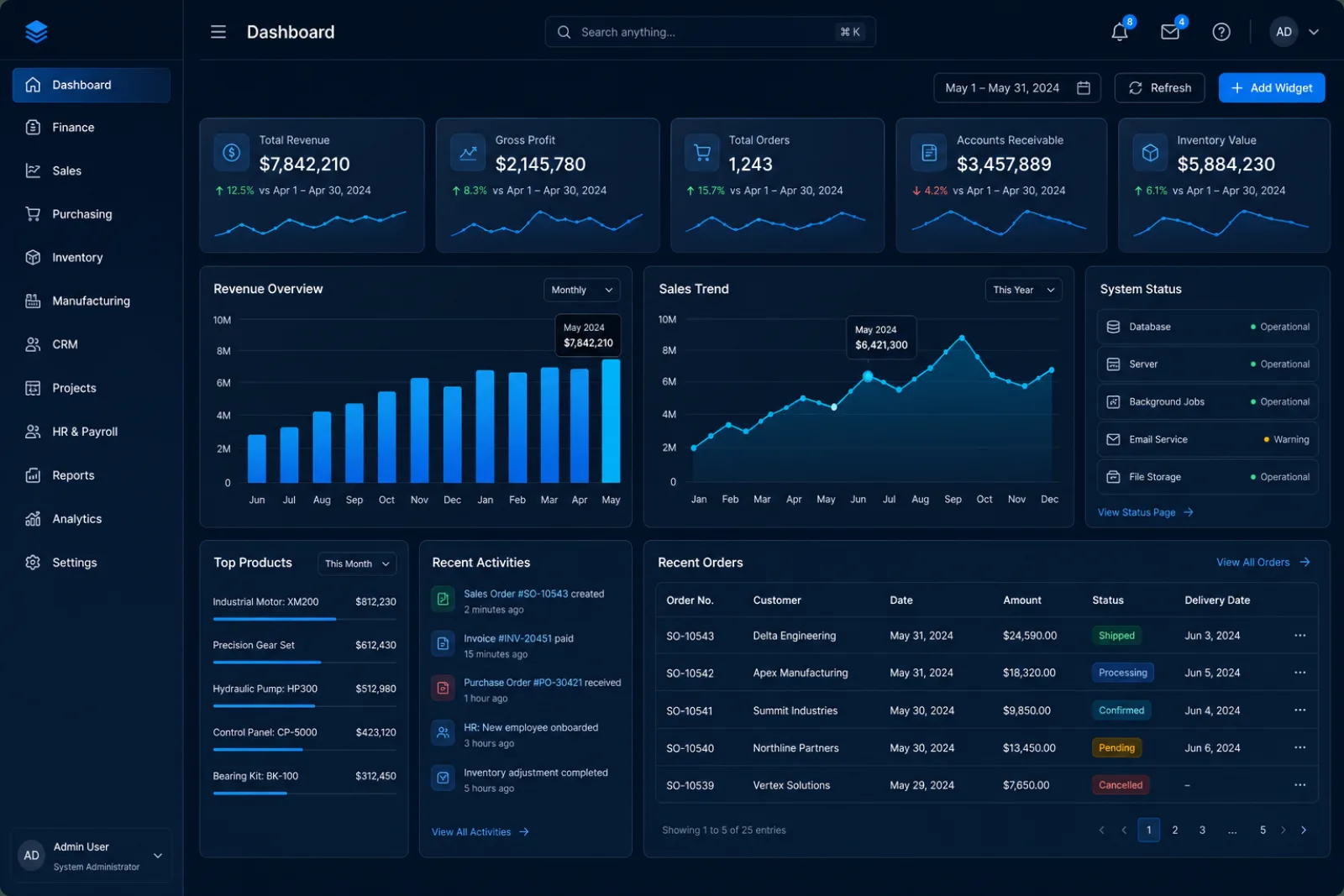Go to Finance in the sidebar
This screenshot has width=1344, height=896.
click(92, 128)
